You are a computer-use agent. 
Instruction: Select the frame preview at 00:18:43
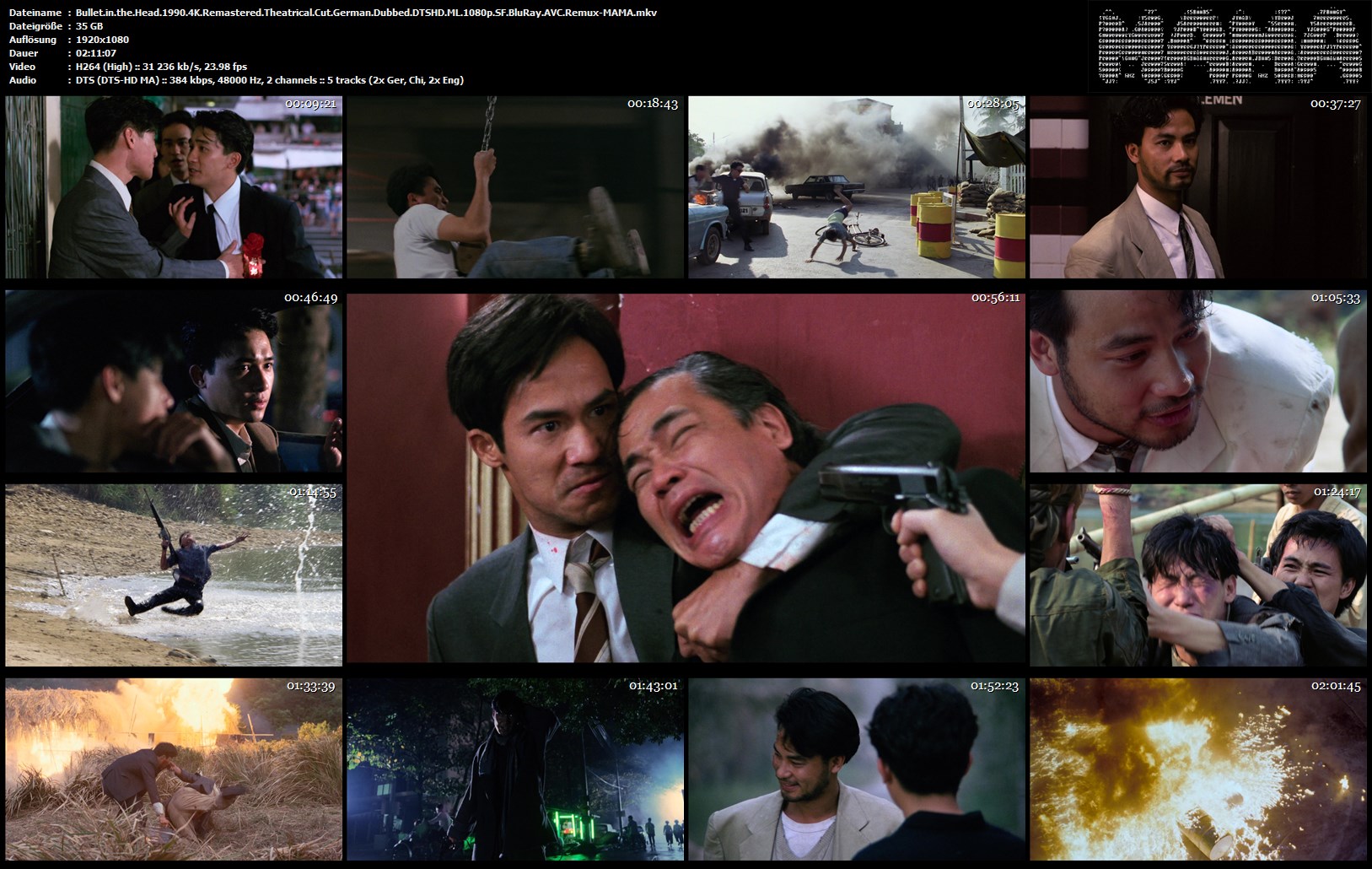point(515,187)
